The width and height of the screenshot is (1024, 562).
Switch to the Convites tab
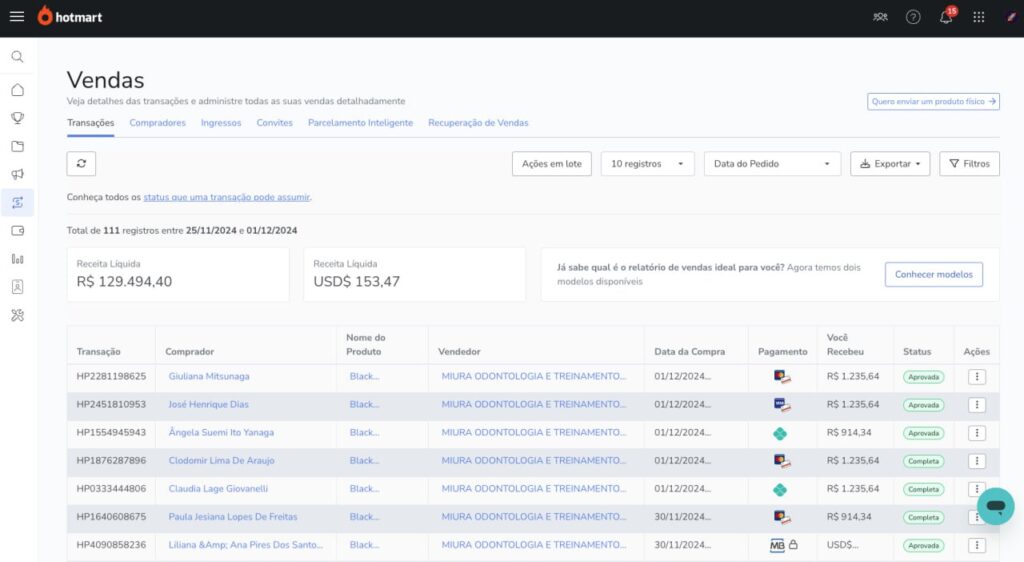274,123
